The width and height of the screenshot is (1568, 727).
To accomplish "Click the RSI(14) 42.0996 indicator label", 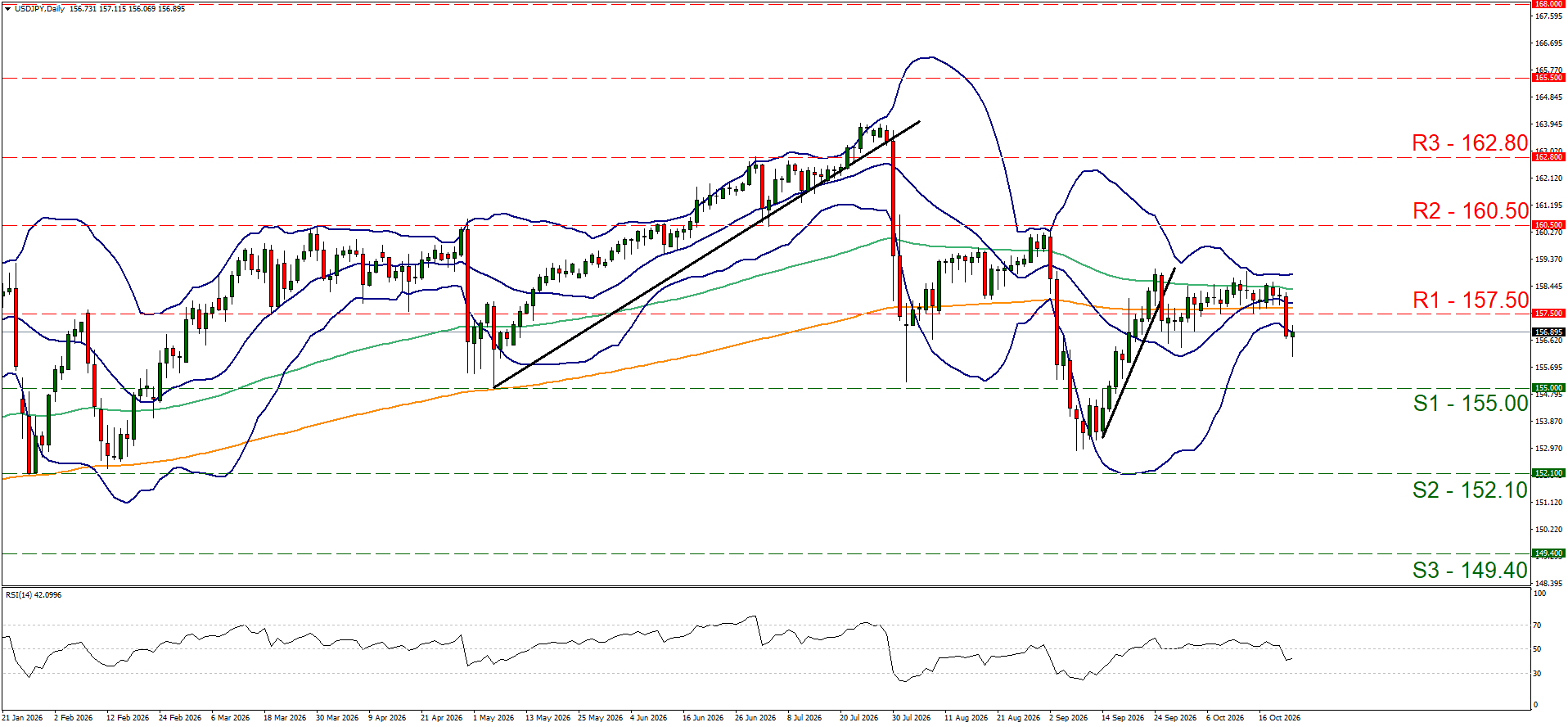I will click(x=34, y=594).
